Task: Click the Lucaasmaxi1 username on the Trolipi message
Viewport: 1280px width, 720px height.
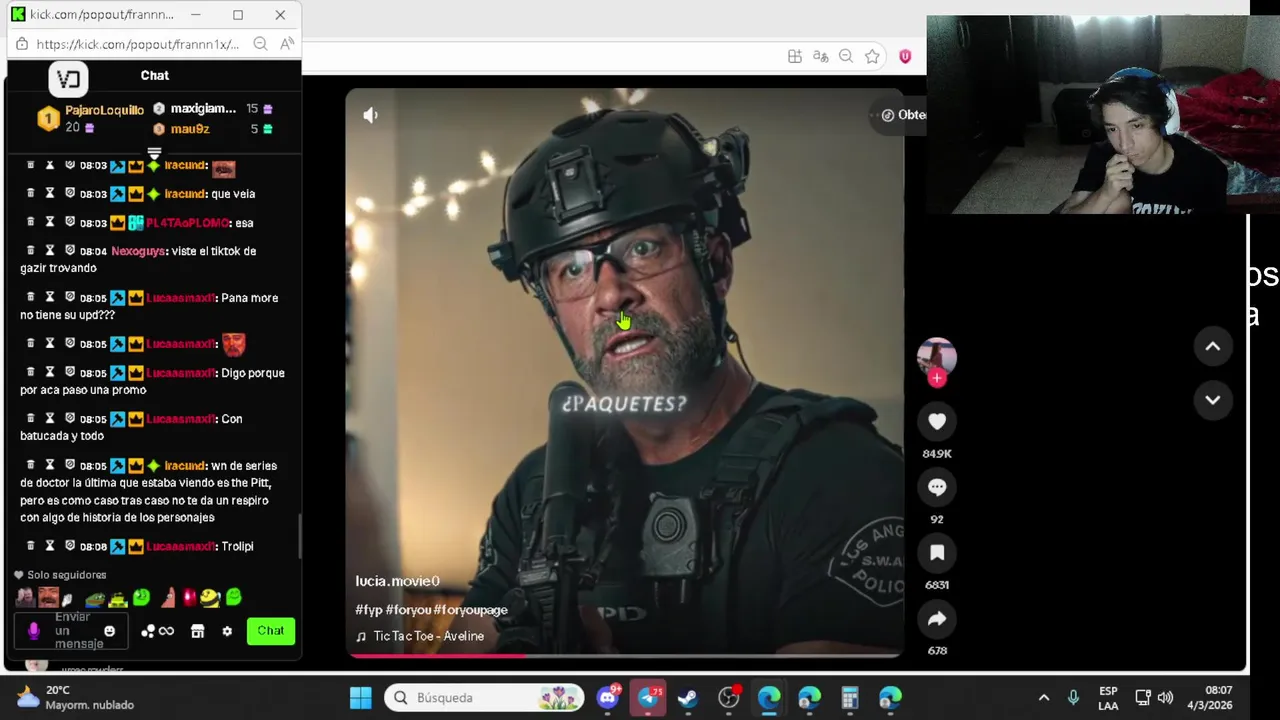Action: (181, 547)
